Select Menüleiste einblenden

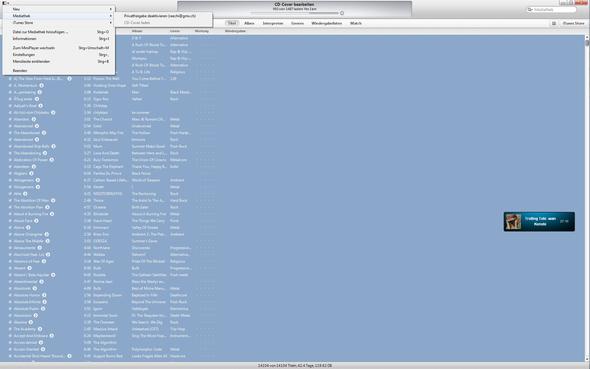(x=59, y=61)
